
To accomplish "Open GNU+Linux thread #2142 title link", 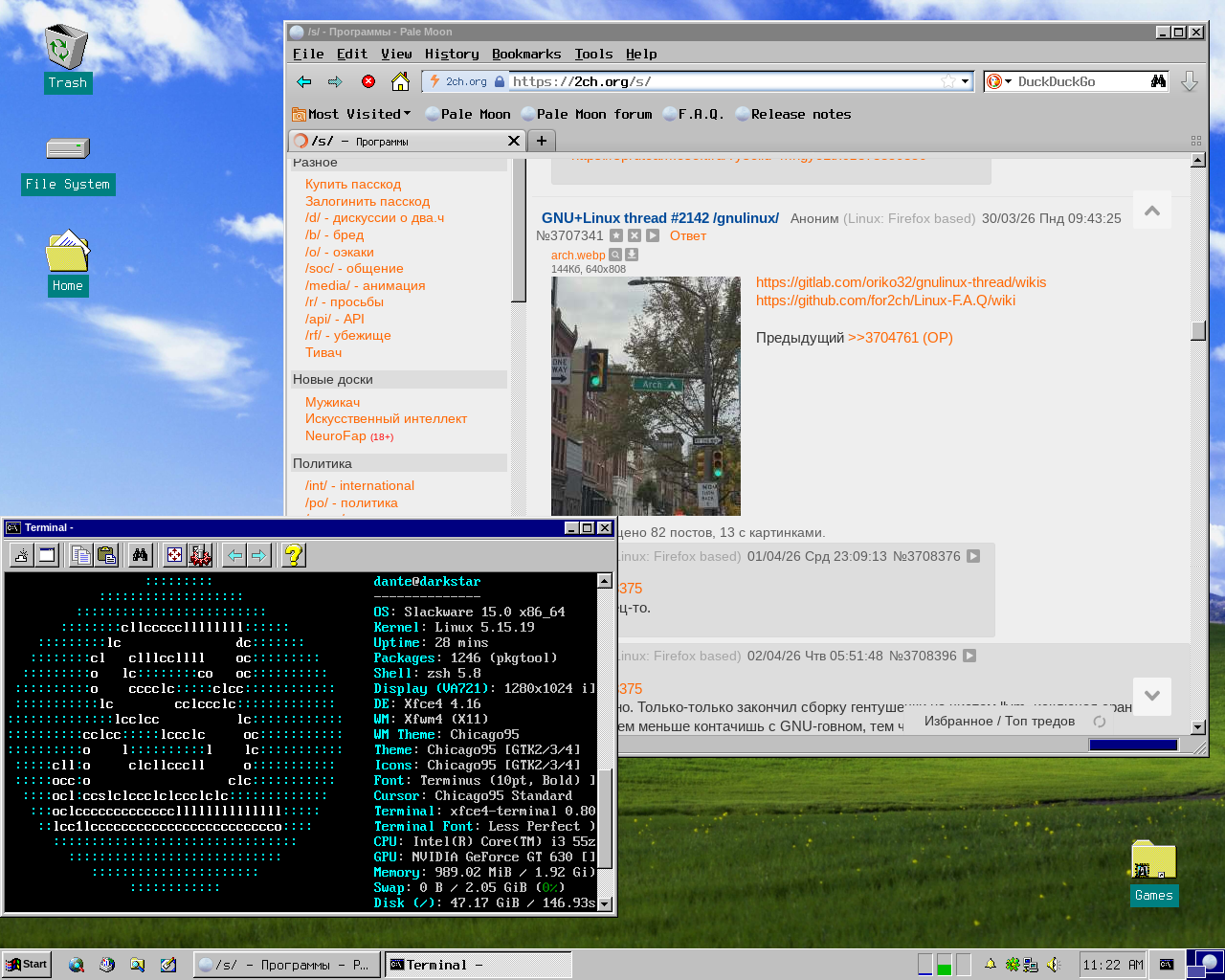I will [660, 218].
